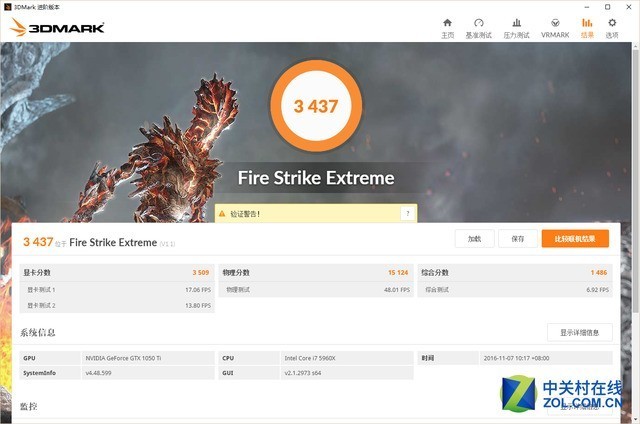Image resolution: width=640 pixels, height=424 pixels.
Task: Click the Save (保存) button
Action: coord(518,239)
